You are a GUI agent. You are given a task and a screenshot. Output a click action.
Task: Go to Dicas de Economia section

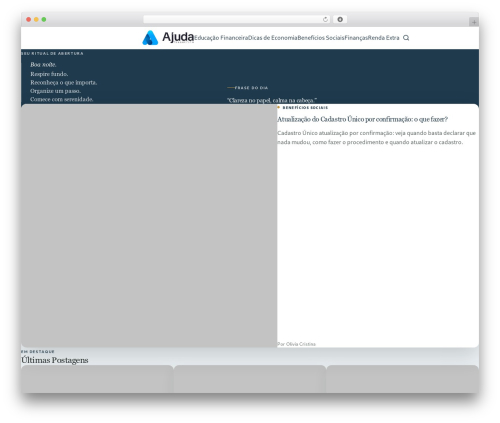tap(273, 38)
